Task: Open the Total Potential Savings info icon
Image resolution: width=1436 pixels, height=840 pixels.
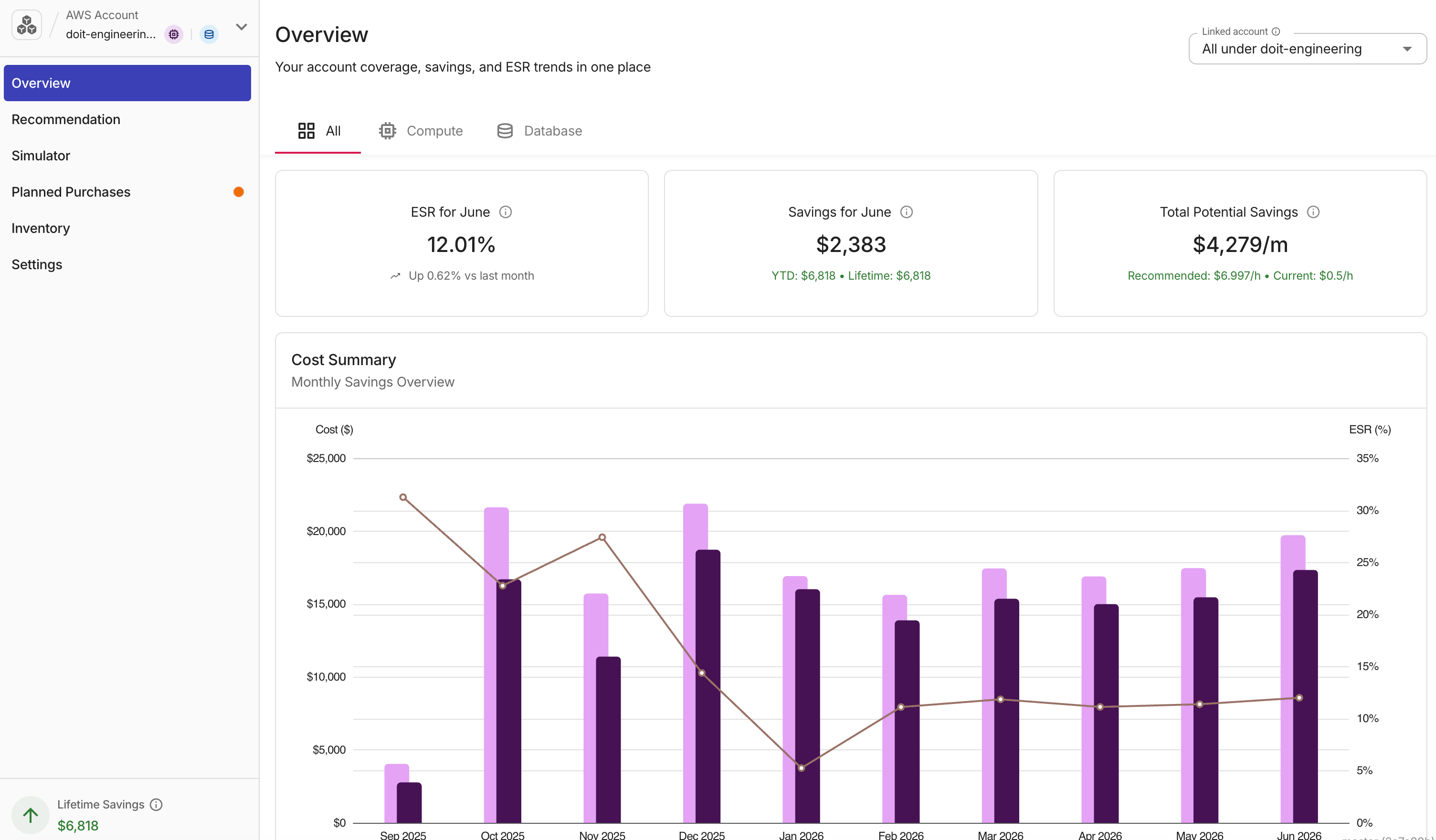Action: [1313, 212]
